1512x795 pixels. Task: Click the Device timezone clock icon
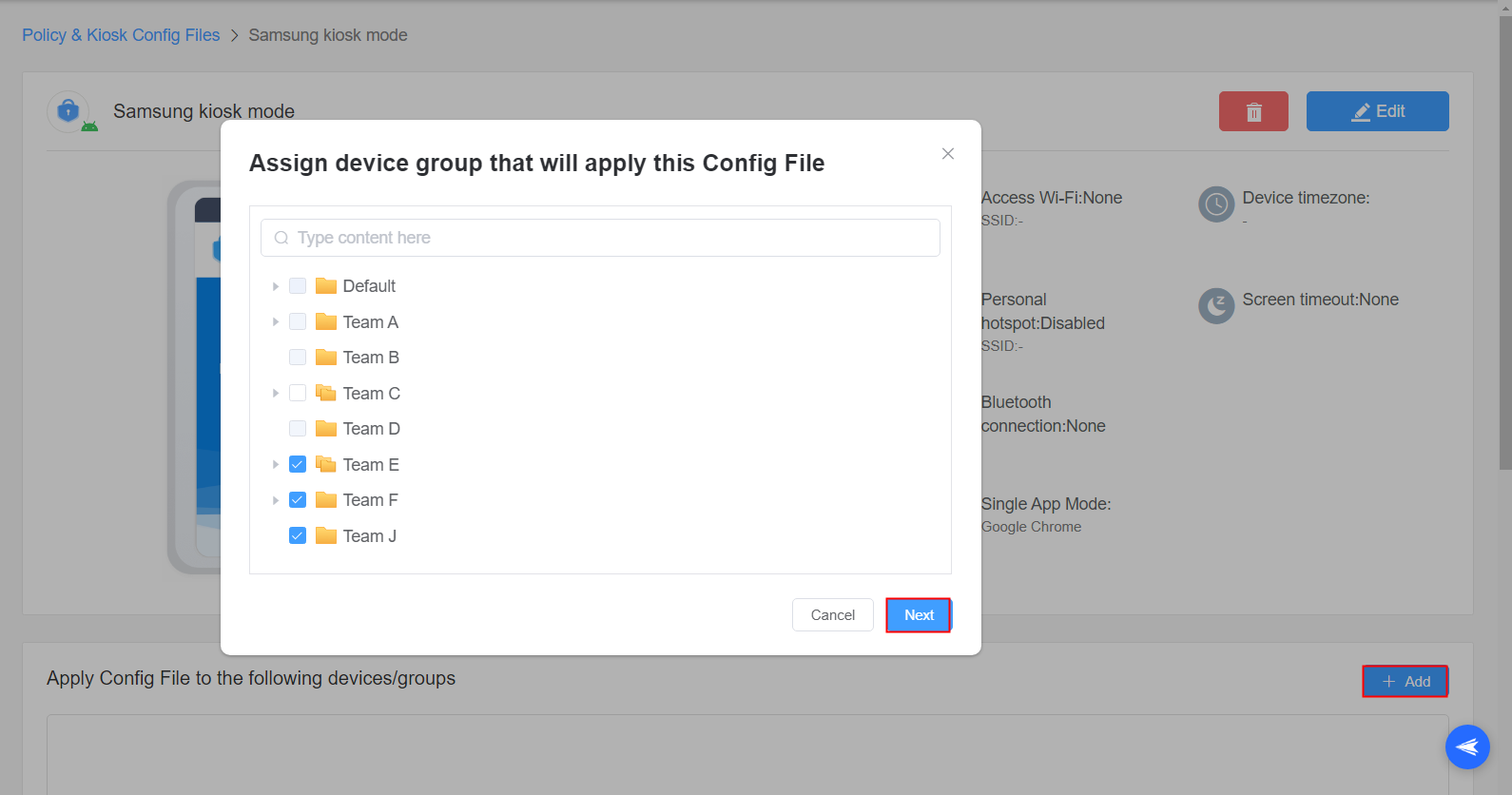click(1215, 204)
